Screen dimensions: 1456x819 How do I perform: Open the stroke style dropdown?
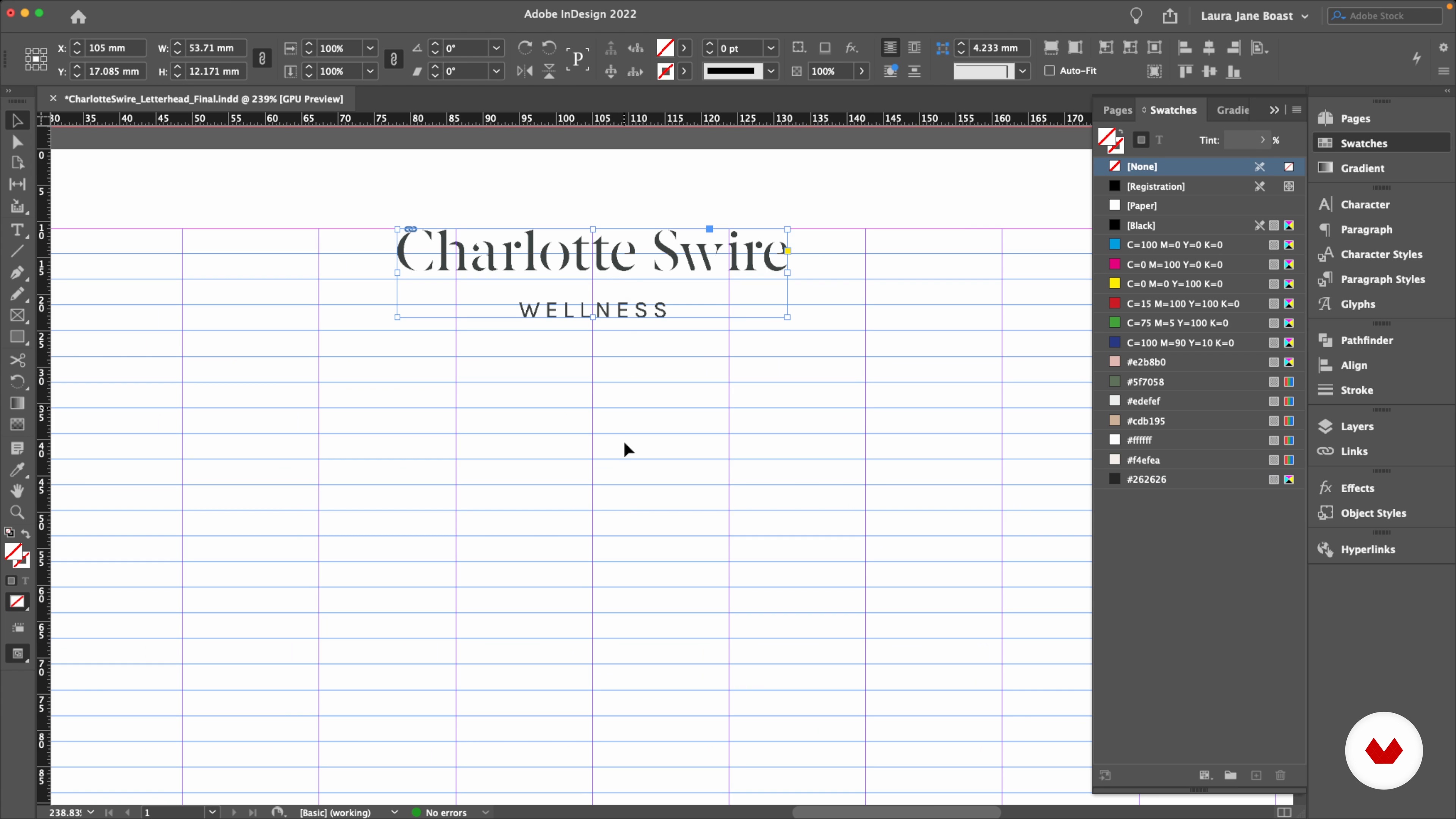tap(771, 71)
